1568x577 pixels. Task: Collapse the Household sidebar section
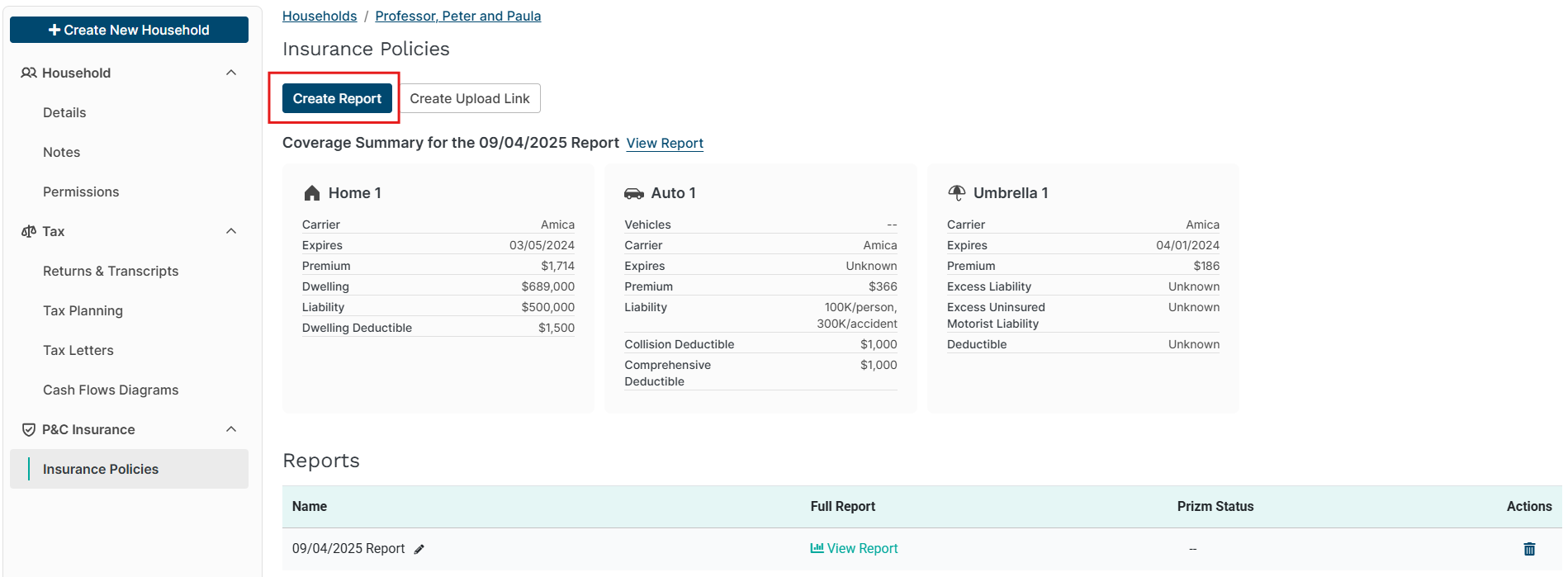pos(231,73)
